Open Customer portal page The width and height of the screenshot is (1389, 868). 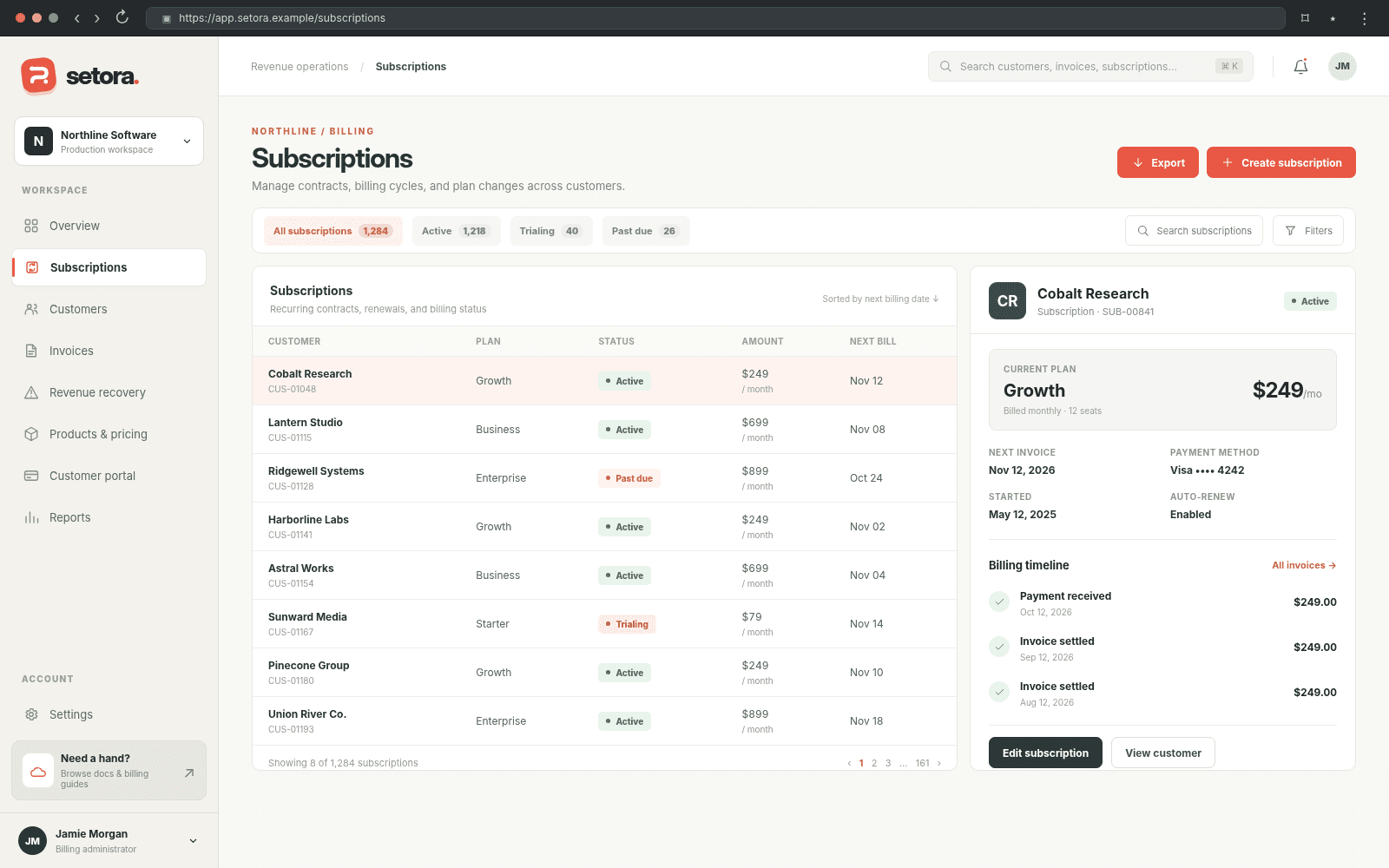pos(109,476)
